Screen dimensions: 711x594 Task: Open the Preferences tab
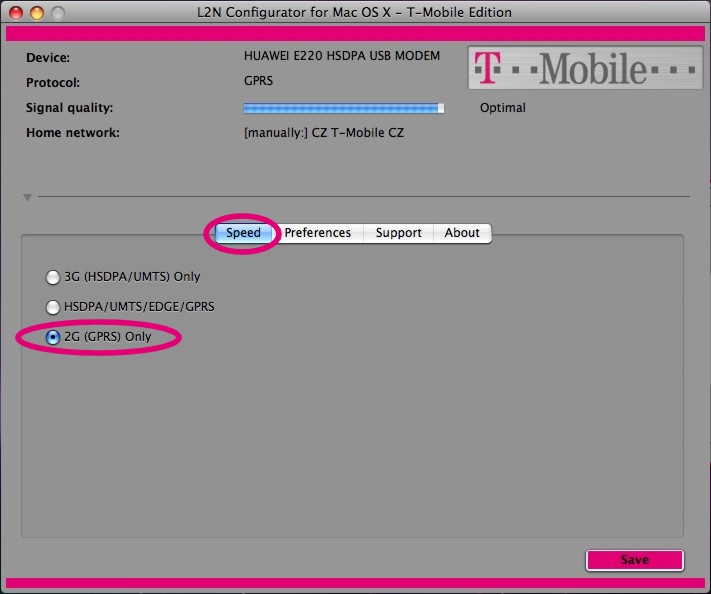coord(318,233)
